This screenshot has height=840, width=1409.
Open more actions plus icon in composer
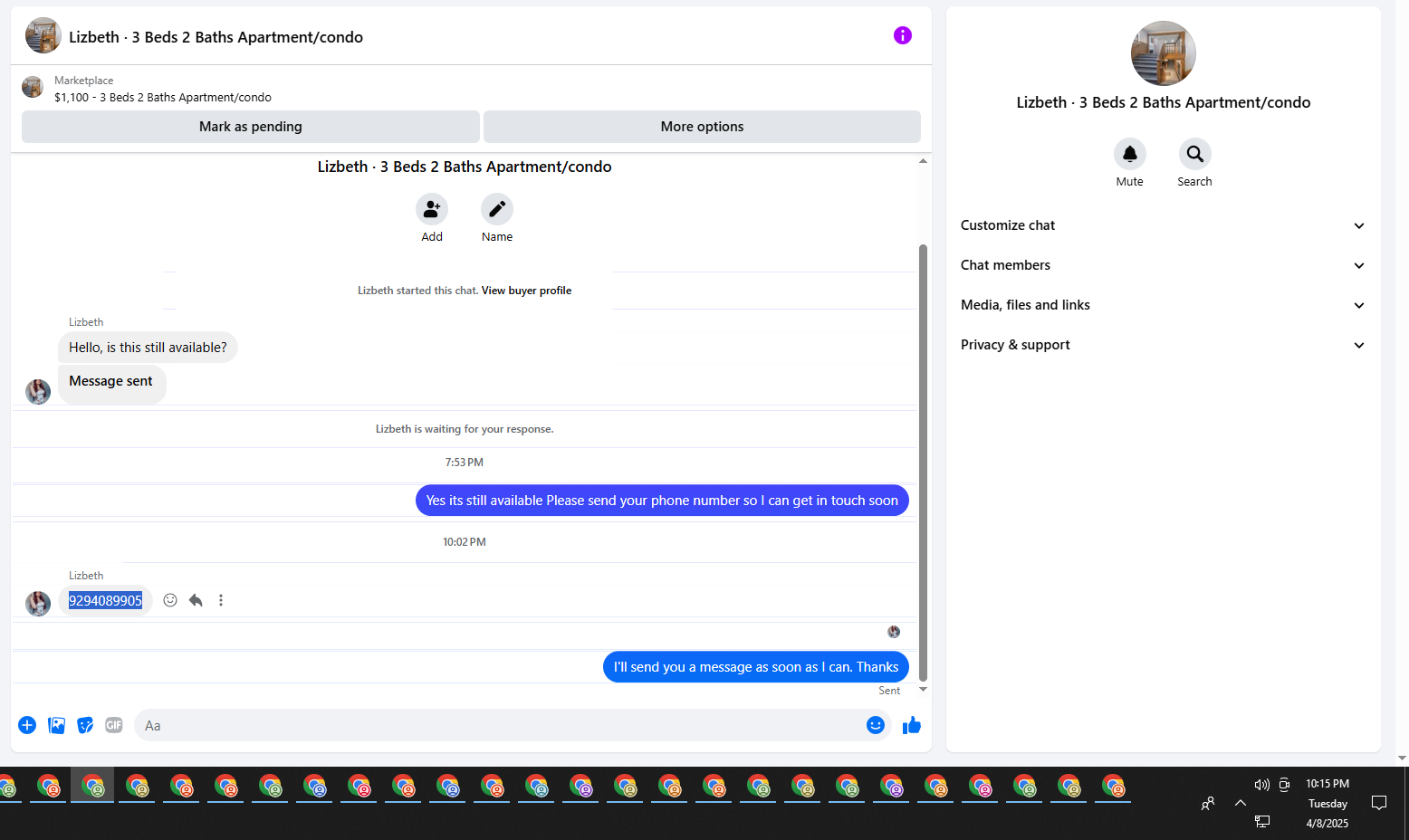(27, 725)
